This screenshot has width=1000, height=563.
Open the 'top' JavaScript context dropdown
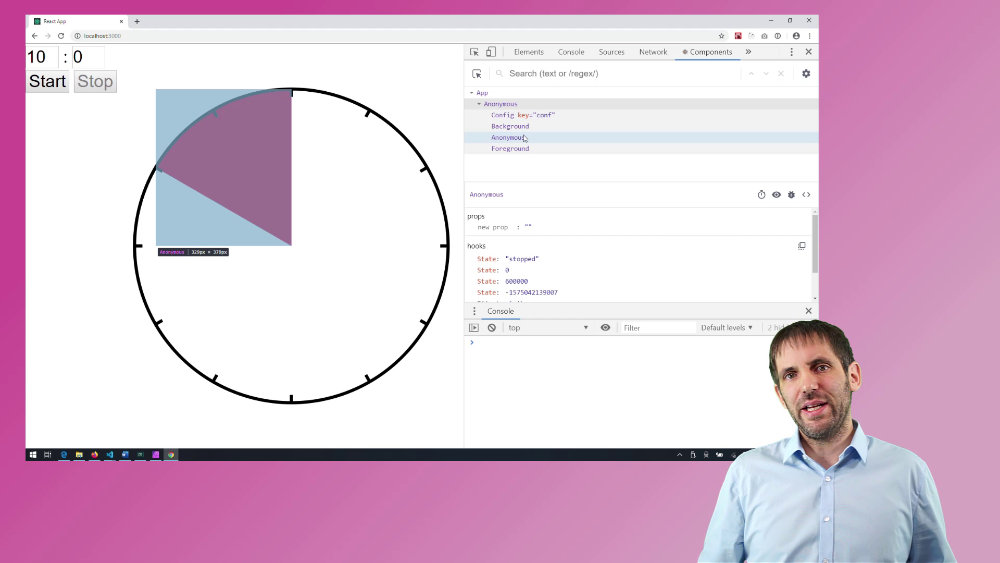click(x=548, y=328)
